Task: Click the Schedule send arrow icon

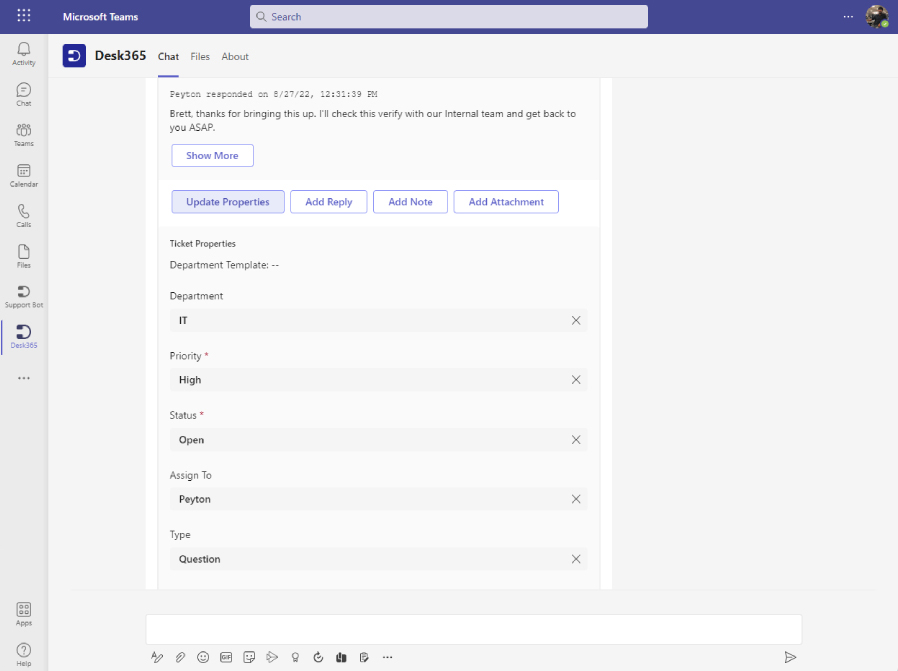Action: pyautogui.click(x=272, y=657)
